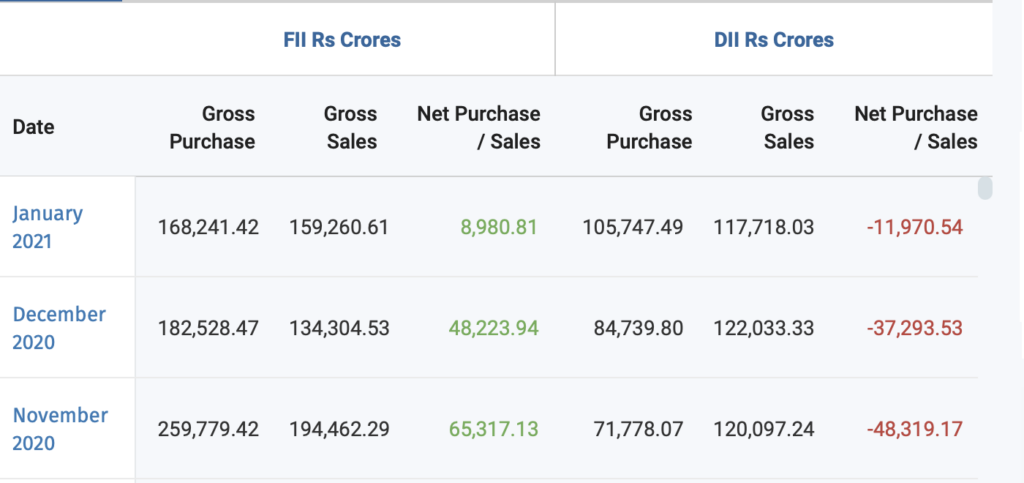The height and width of the screenshot is (483, 1024).
Task: Select the red -11,970.54 net value
Action: tap(914, 227)
